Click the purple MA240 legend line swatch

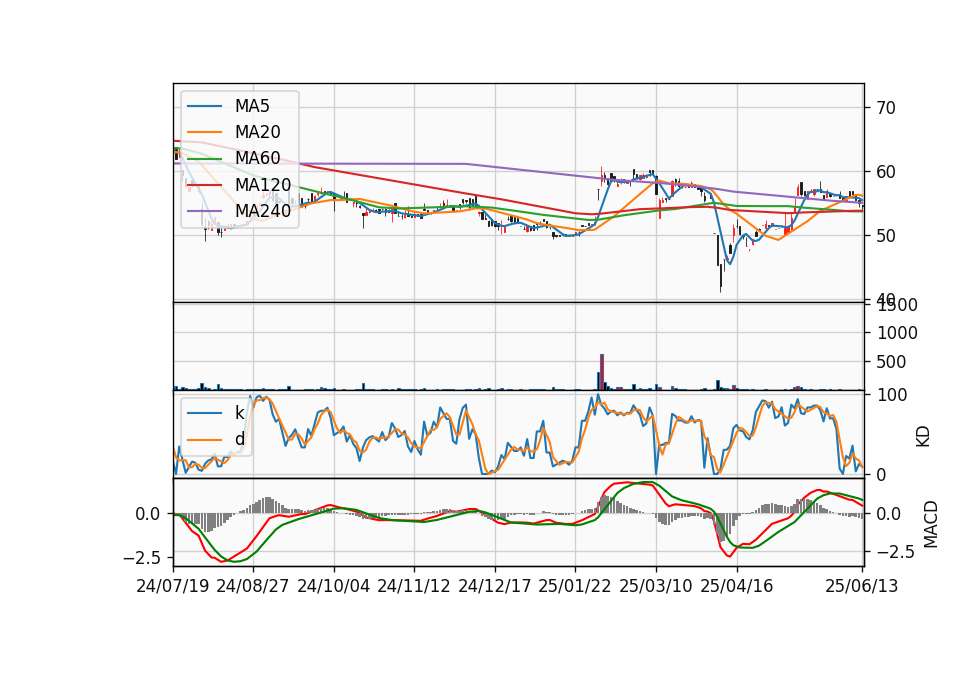pyautogui.click(x=204, y=211)
